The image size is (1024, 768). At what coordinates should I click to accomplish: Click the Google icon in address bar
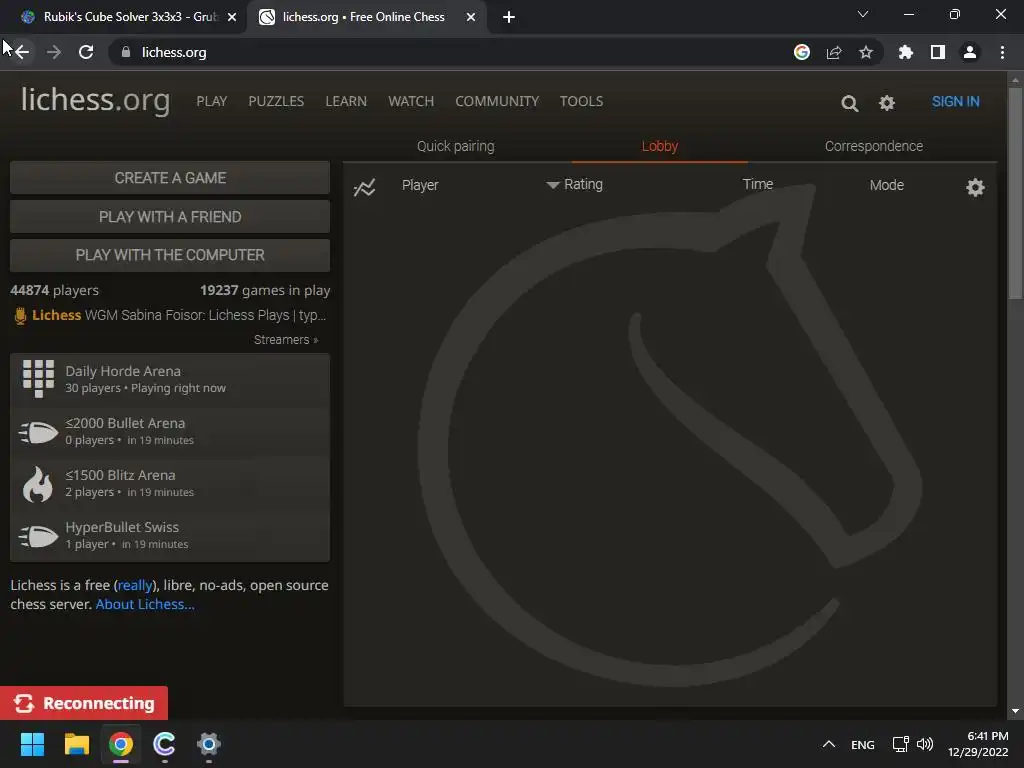coord(802,52)
